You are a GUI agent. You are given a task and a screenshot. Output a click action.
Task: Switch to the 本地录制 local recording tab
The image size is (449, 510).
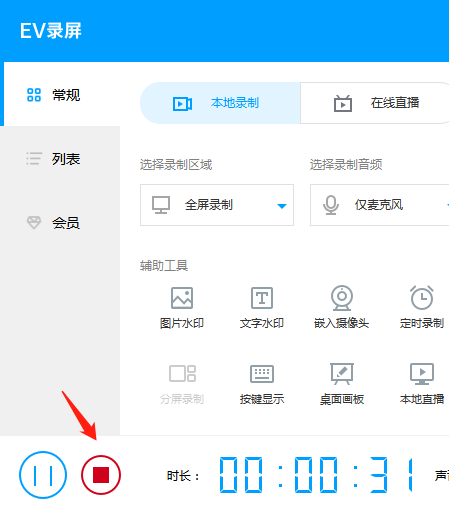[220, 103]
